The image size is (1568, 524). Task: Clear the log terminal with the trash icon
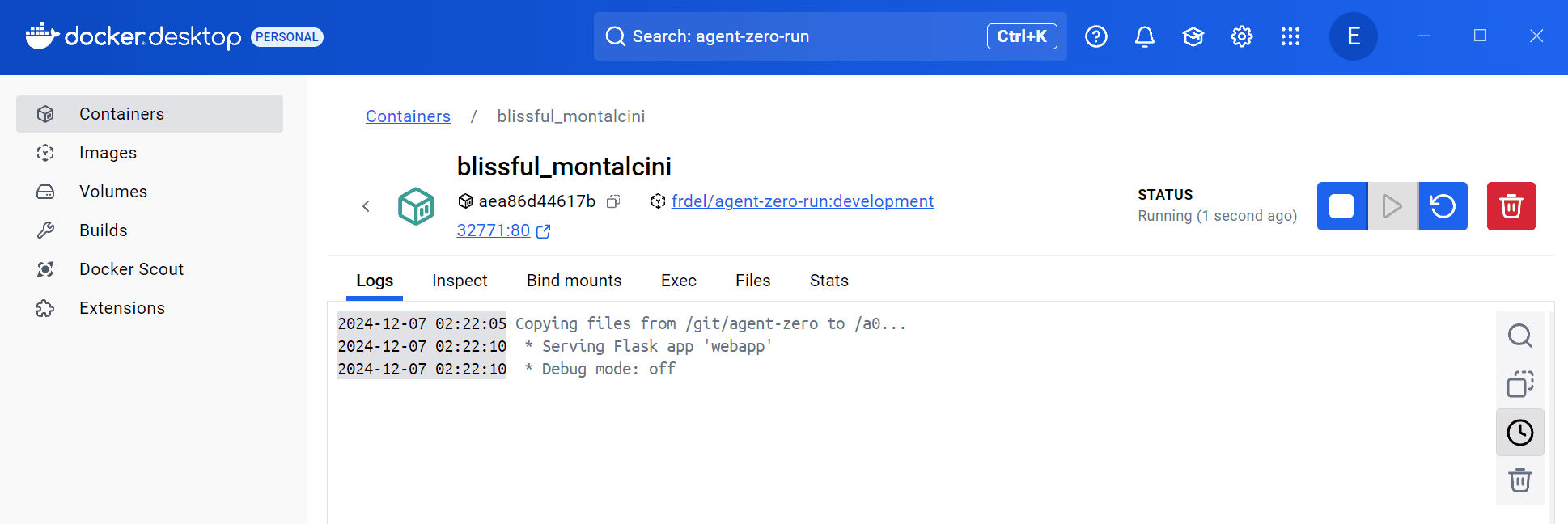point(1519,480)
